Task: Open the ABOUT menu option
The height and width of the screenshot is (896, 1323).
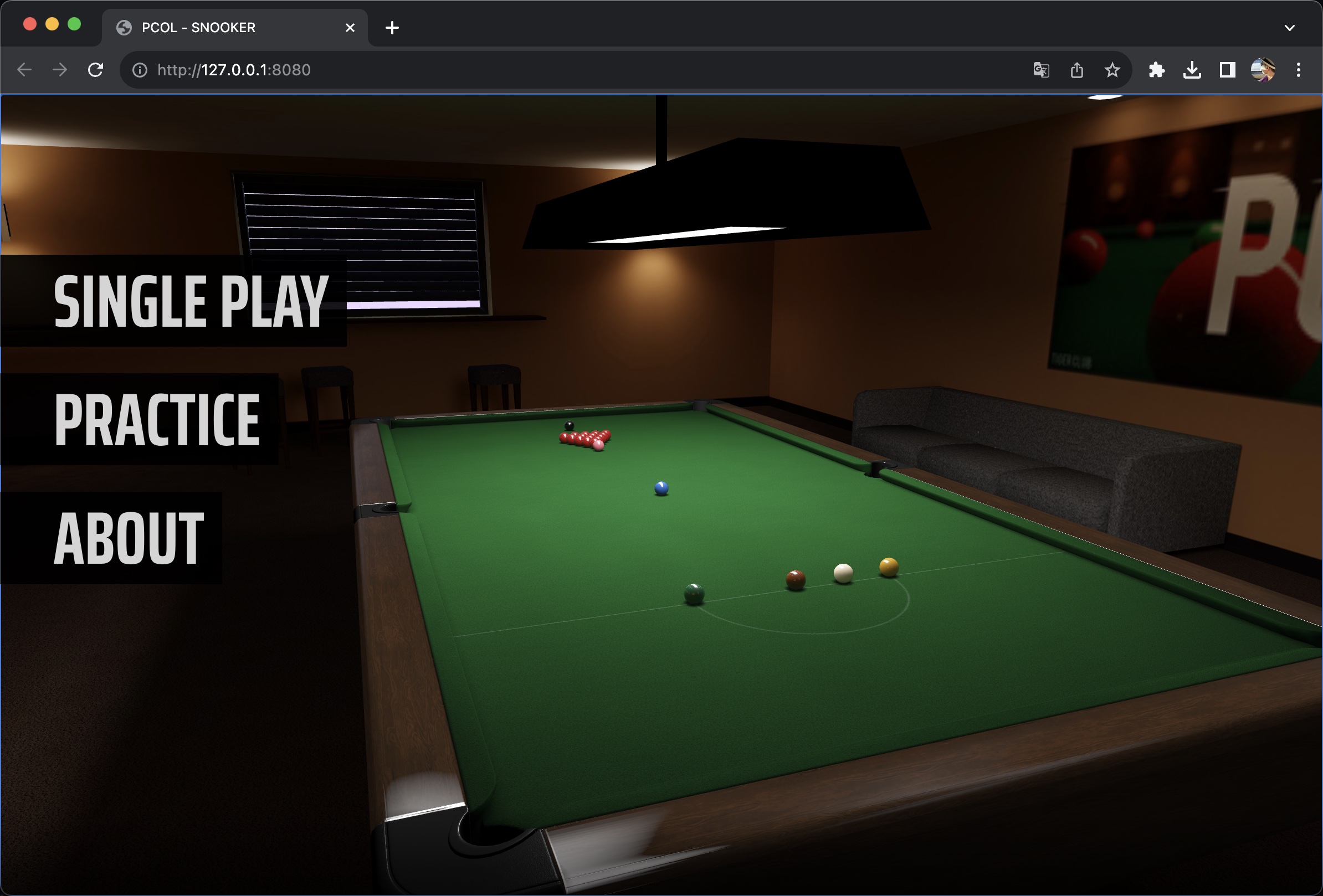Action: 129,538
